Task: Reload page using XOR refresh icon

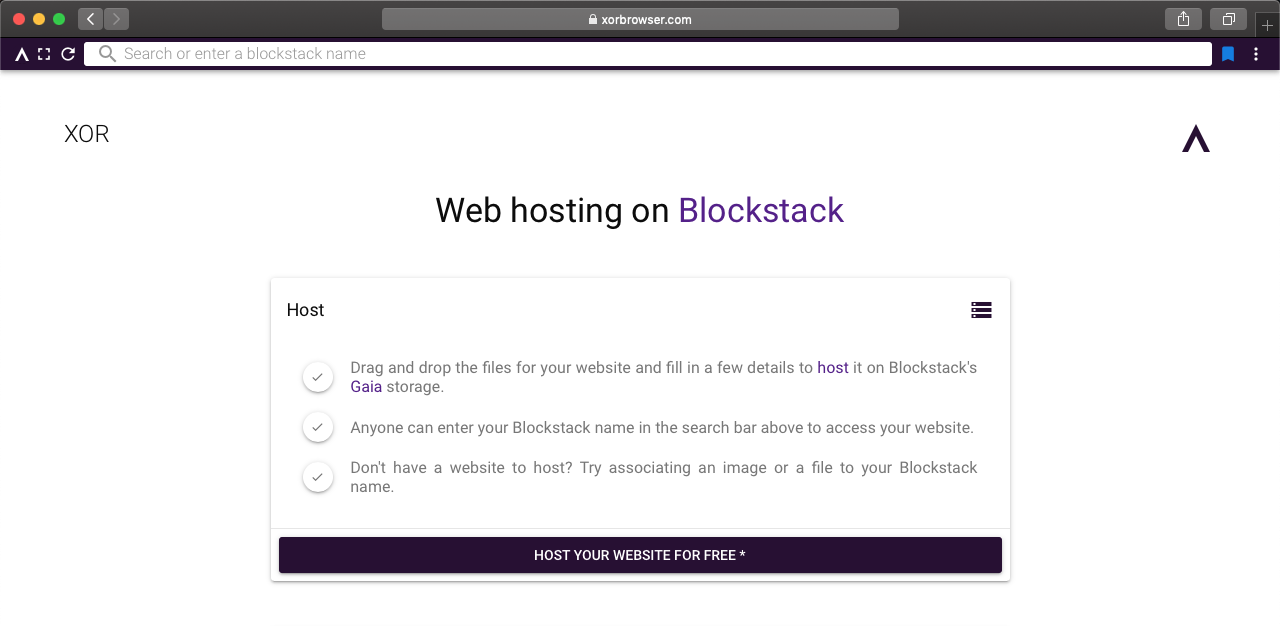Action: [x=68, y=54]
